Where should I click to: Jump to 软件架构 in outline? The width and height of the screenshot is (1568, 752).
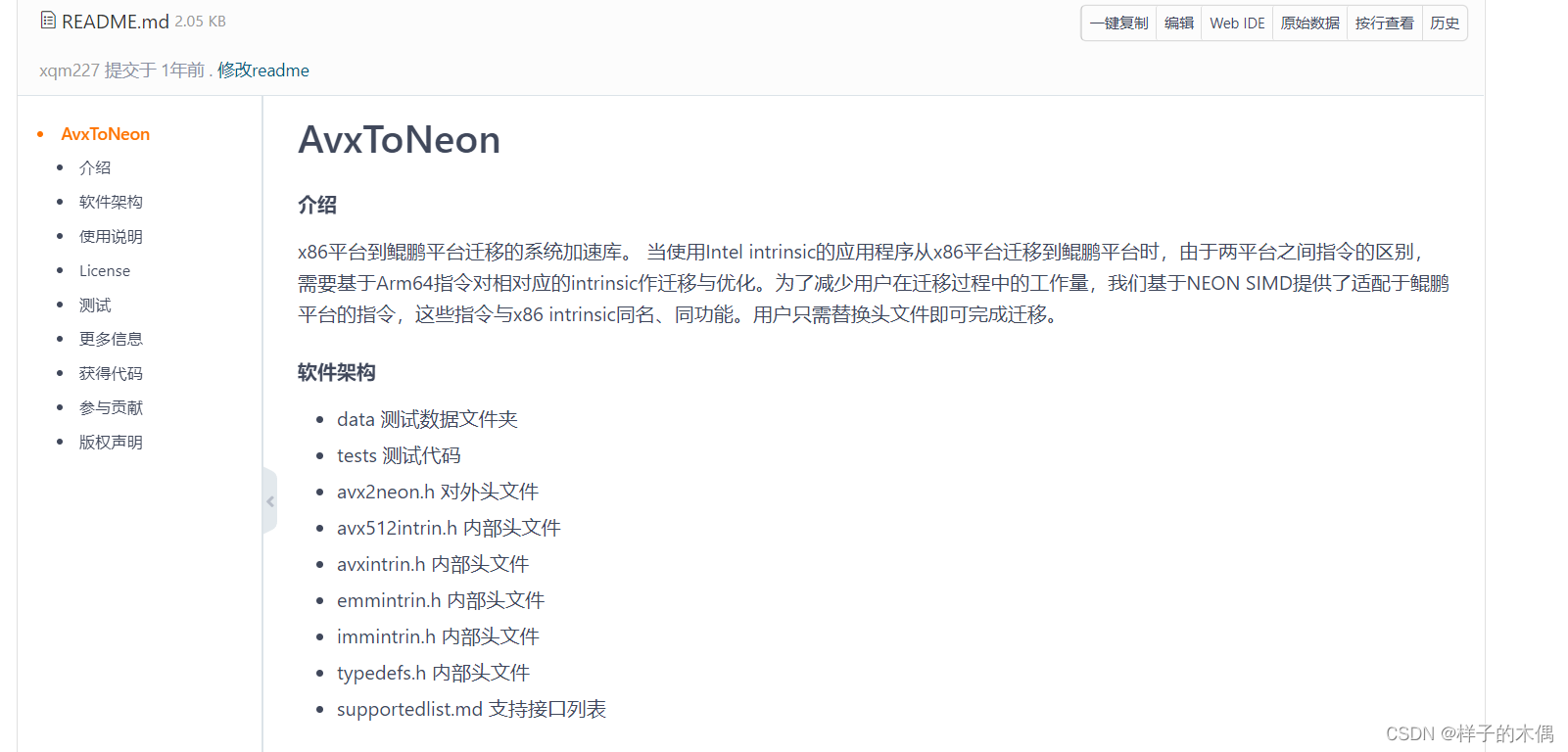pos(111,203)
